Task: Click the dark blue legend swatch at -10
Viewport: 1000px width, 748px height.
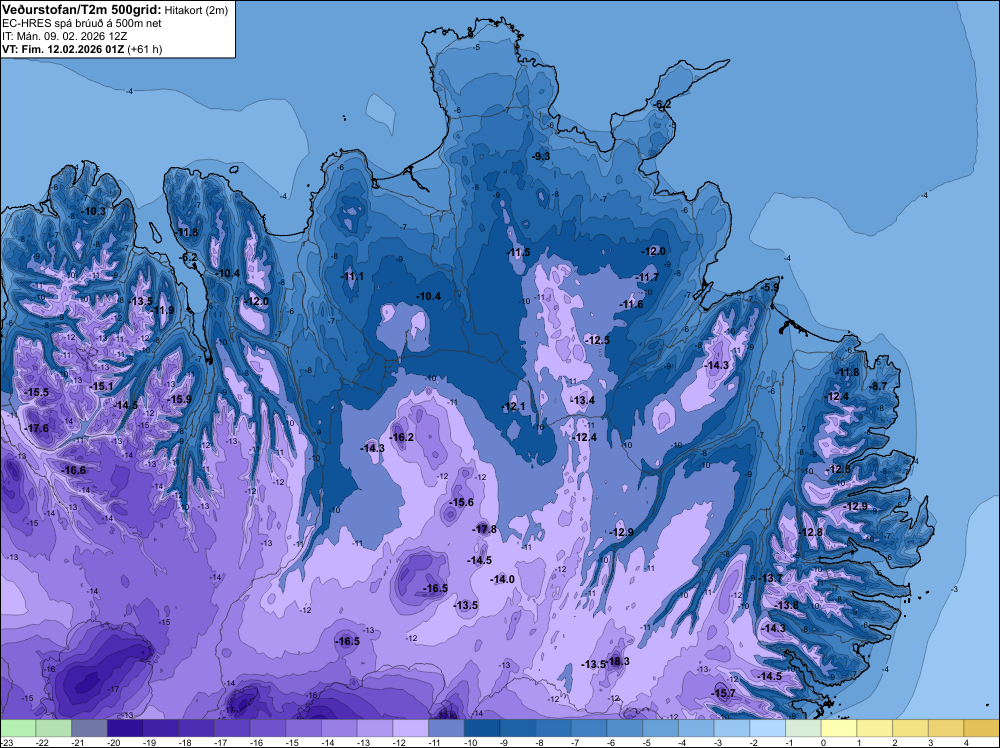Action: click(x=482, y=728)
